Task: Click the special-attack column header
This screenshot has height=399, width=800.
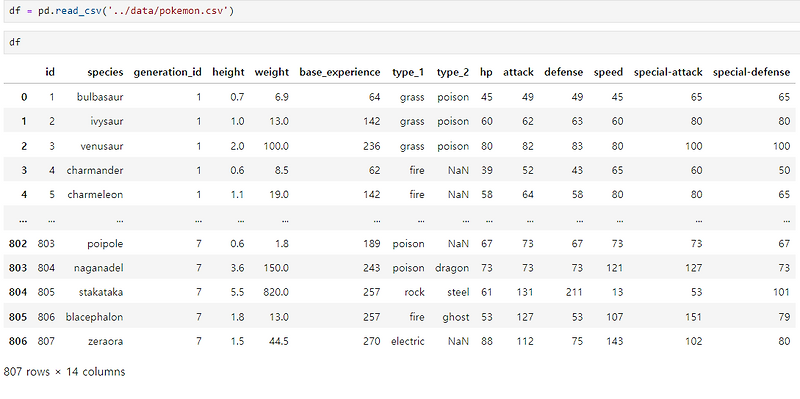Action: [668, 72]
